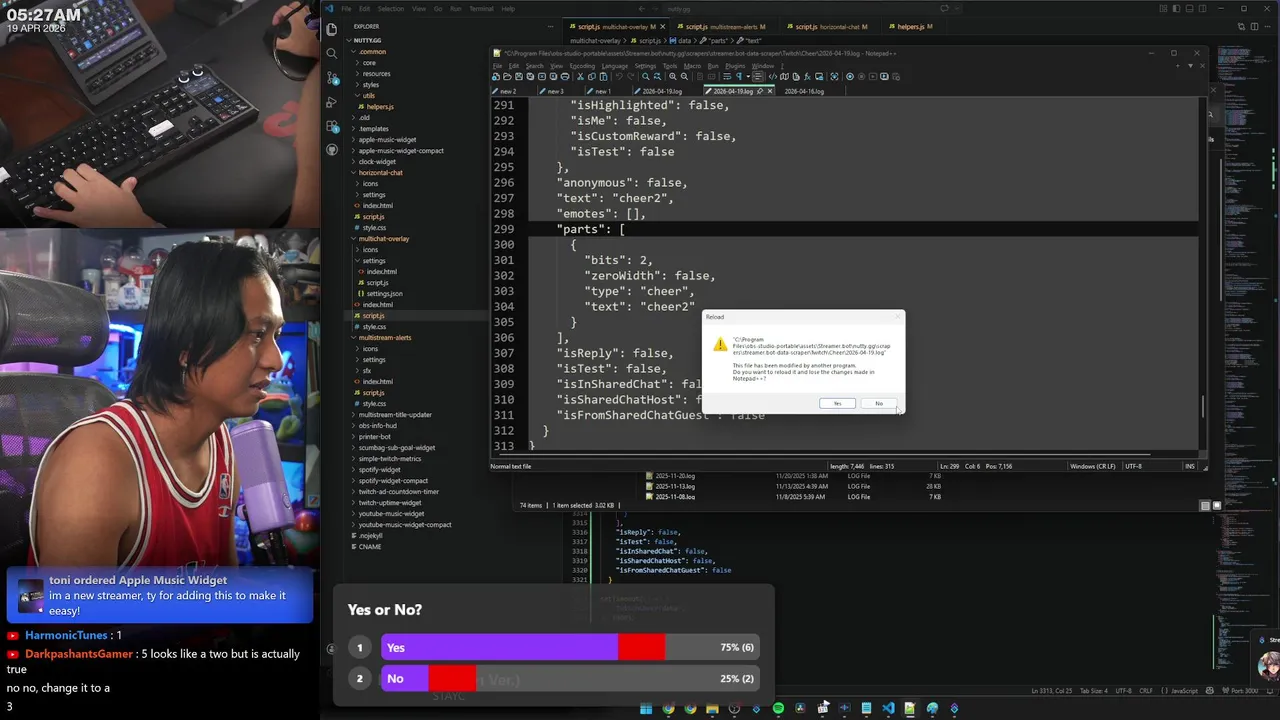
Task: Click Notepad++ Undo toolbar icon
Action: pyautogui.click(x=620, y=77)
